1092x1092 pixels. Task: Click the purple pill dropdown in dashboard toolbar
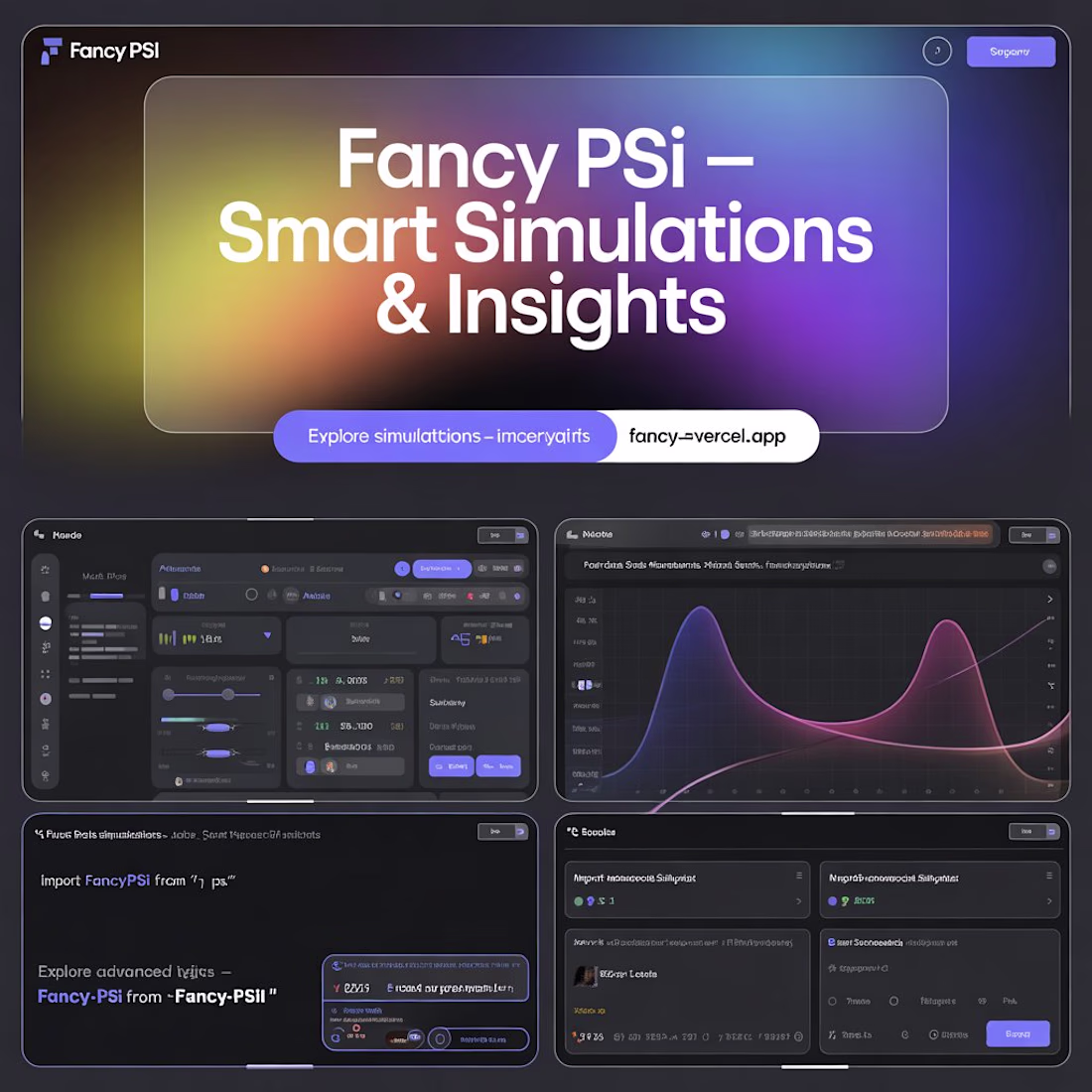(x=442, y=568)
